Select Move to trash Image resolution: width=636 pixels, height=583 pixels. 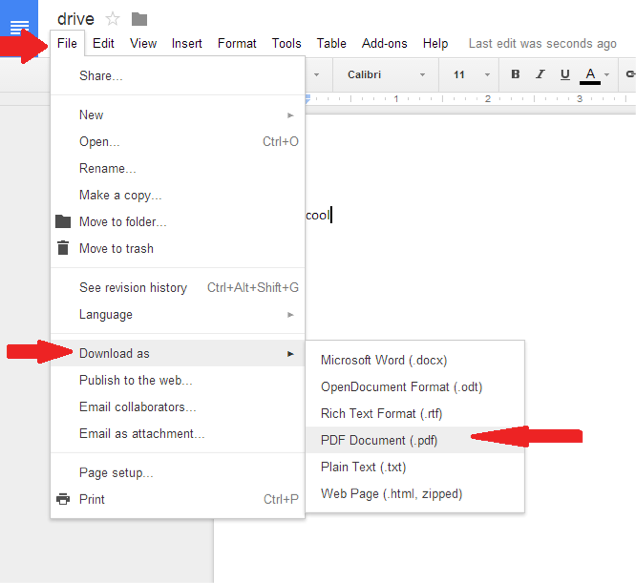(178, 248)
